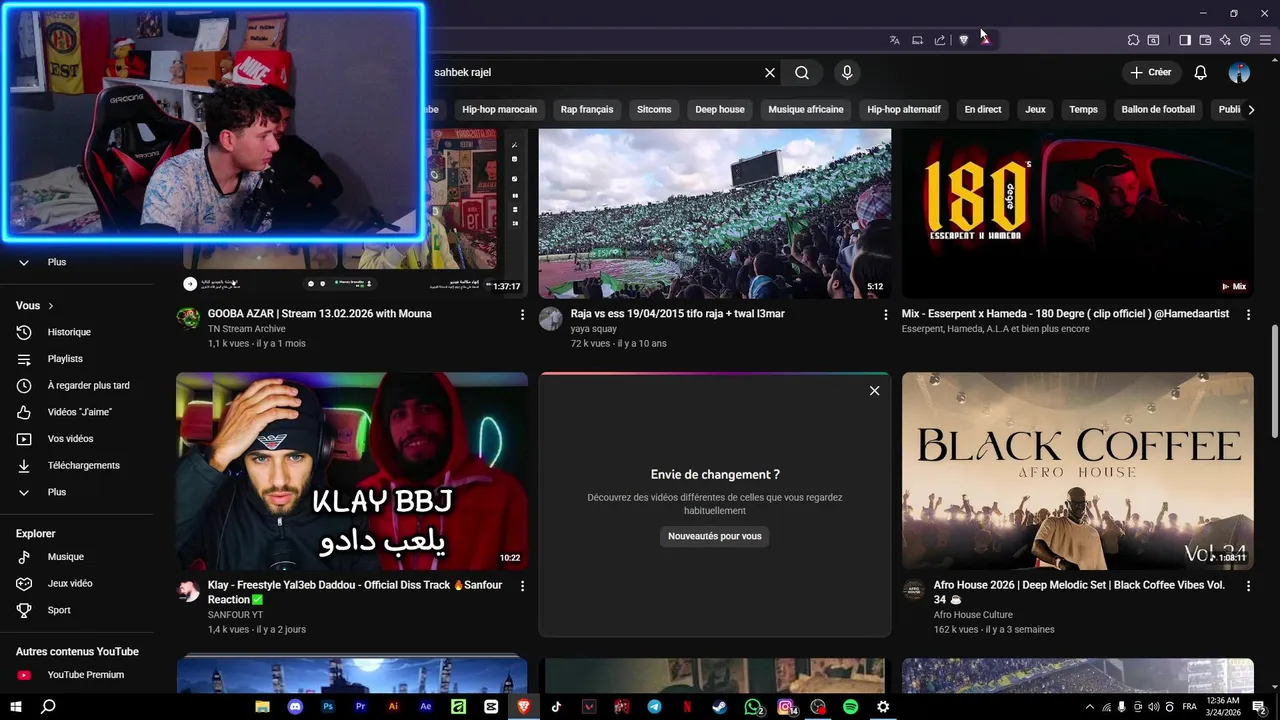1280x720 pixels.
Task: Open Brave Leo AI sparkle icon
Action: click(x=1225, y=40)
